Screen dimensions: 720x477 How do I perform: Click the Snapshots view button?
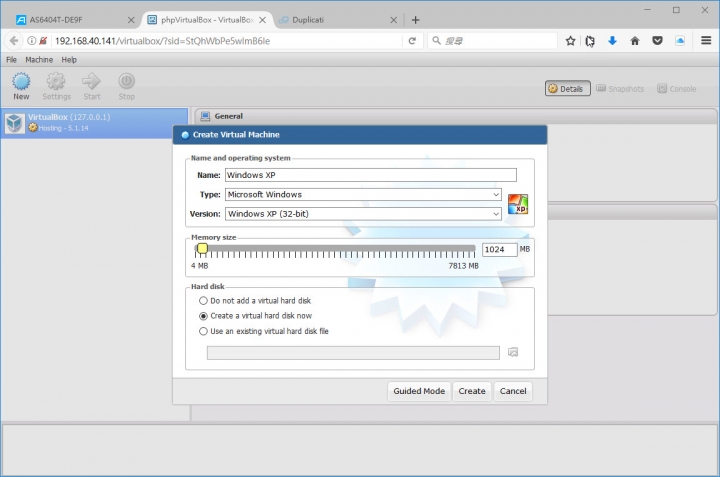coord(620,89)
